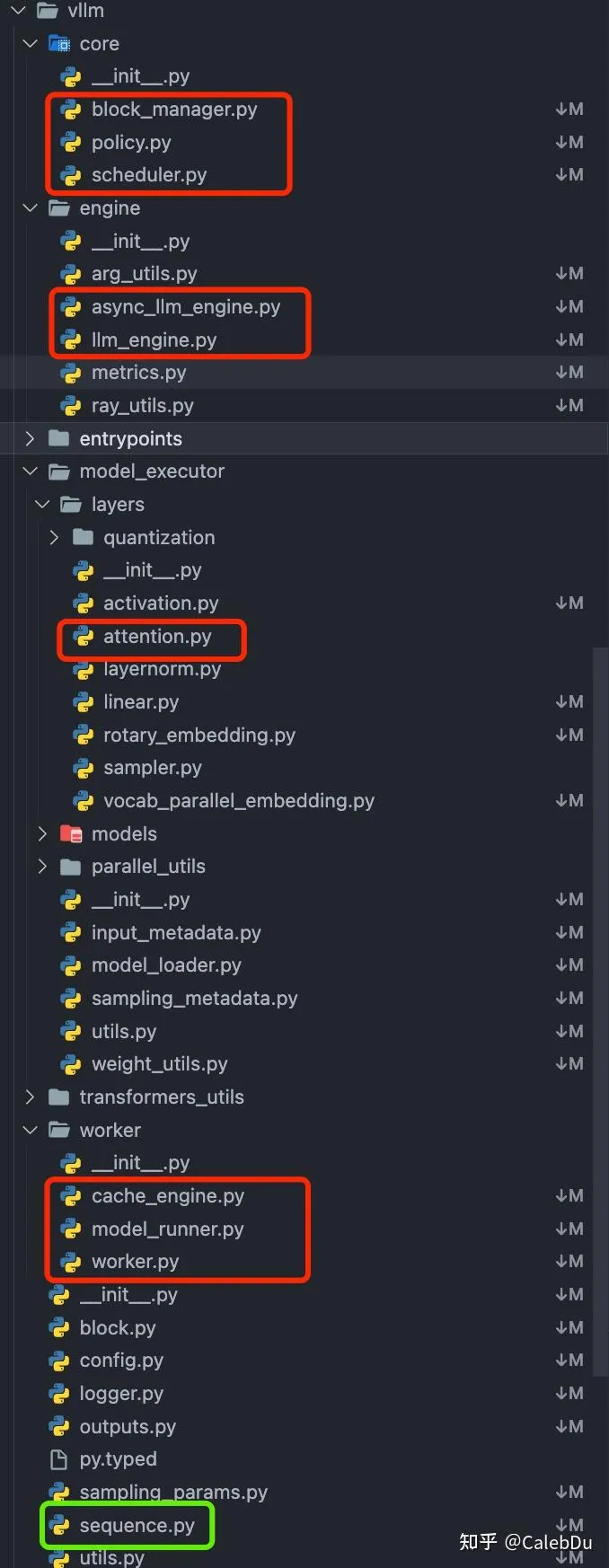Image resolution: width=609 pixels, height=1568 pixels.
Task: Click the file tree vertical scrollbar
Action: point(600,988)
